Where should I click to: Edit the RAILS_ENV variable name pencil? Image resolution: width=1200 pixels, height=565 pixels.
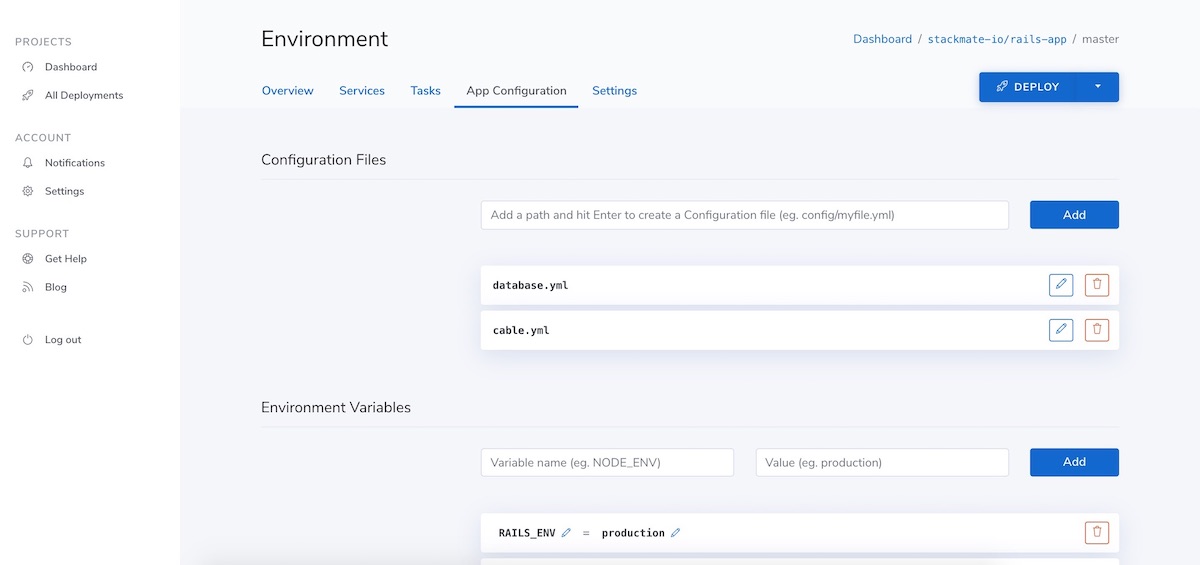coord(566,533)
